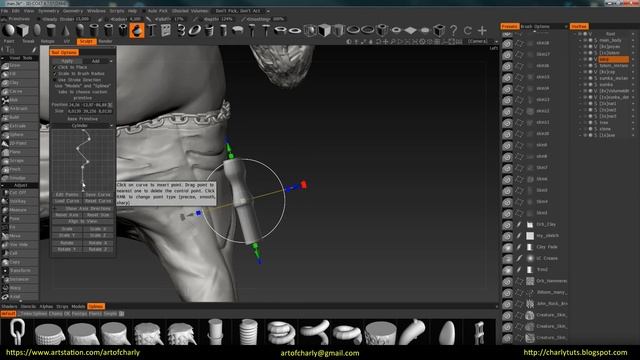
Task: Collapse the Root tree node
Action: [x=575, y=34]
